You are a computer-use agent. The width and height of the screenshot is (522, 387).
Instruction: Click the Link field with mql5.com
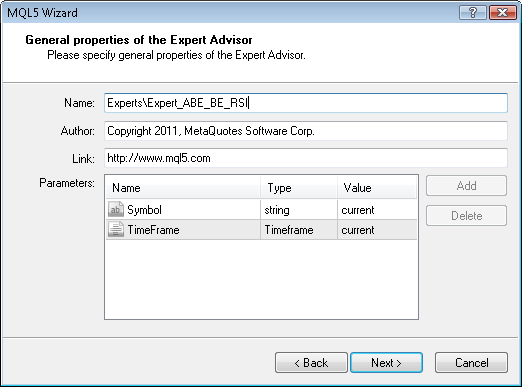coord(306,158)
